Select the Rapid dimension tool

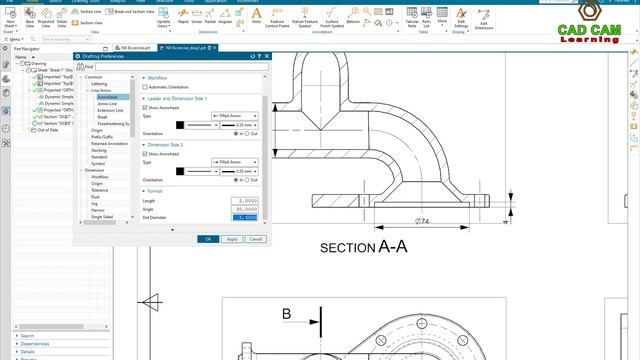click(183, 16)
